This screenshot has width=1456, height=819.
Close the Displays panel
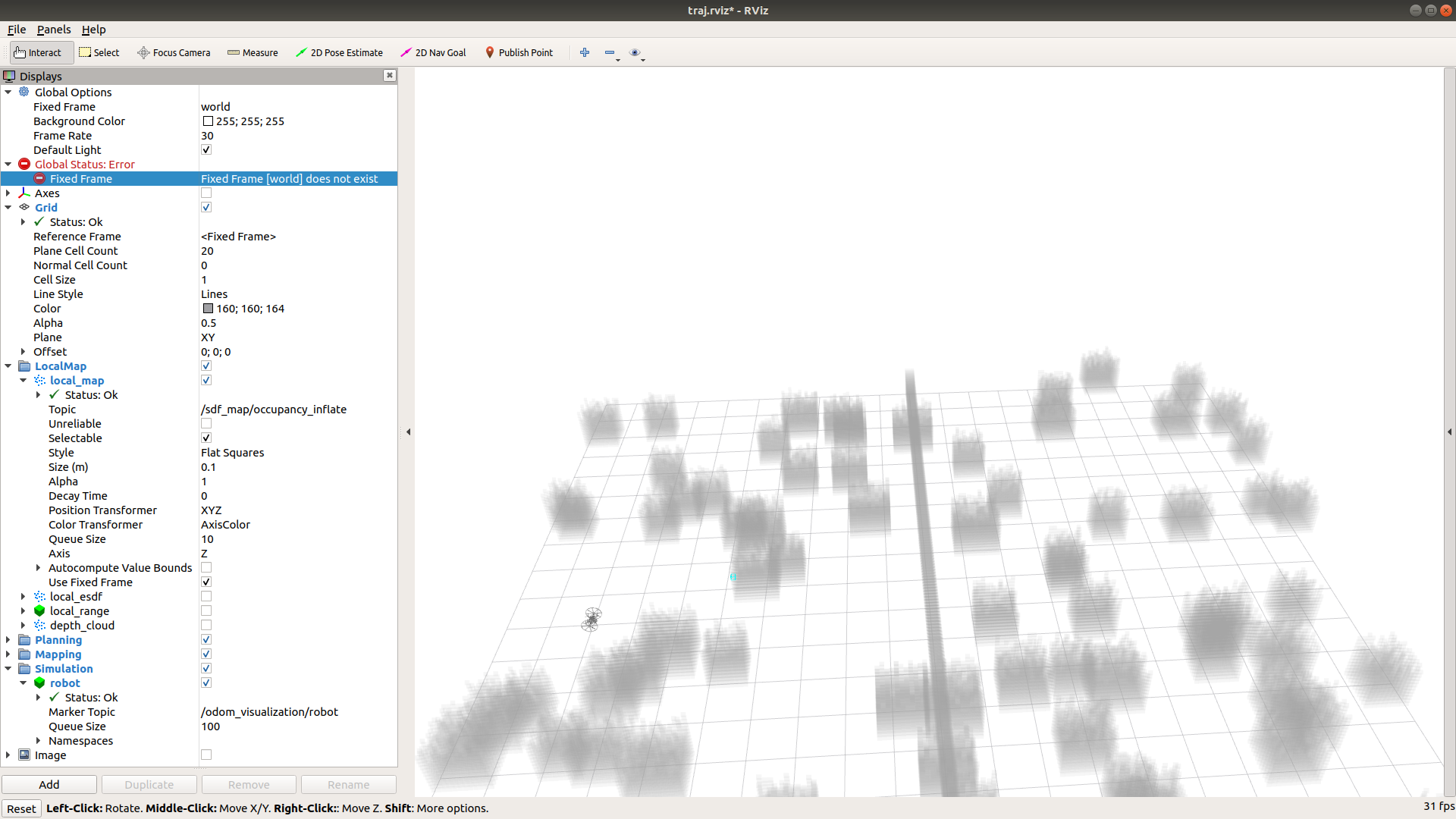point(390,75)
